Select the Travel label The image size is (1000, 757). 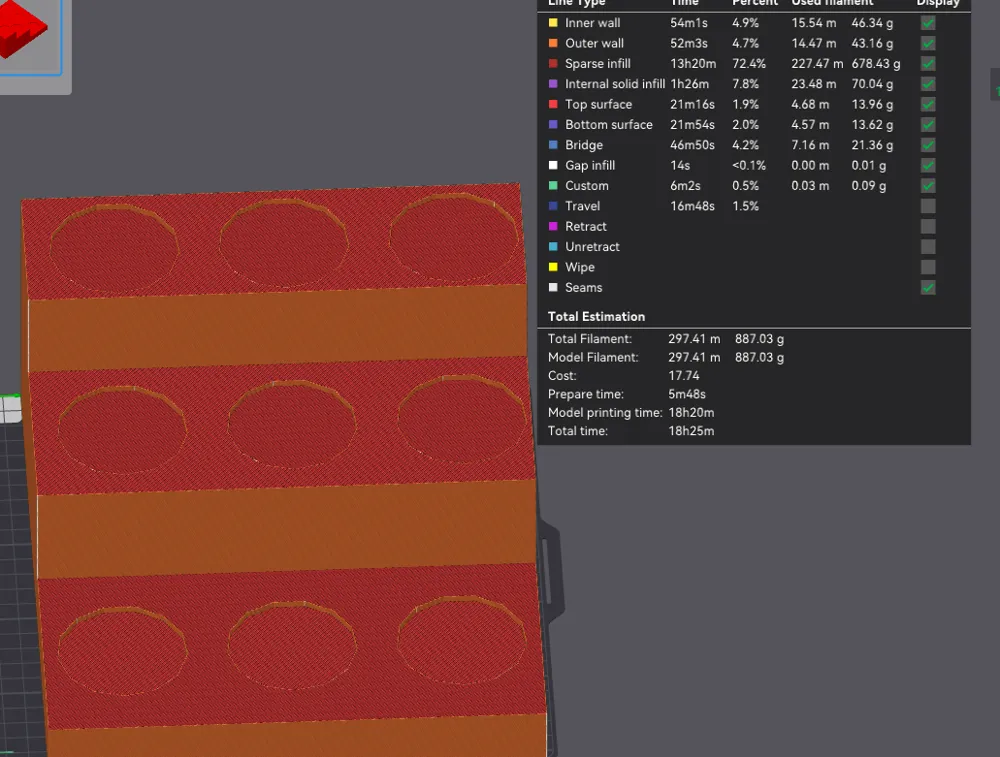582,206
